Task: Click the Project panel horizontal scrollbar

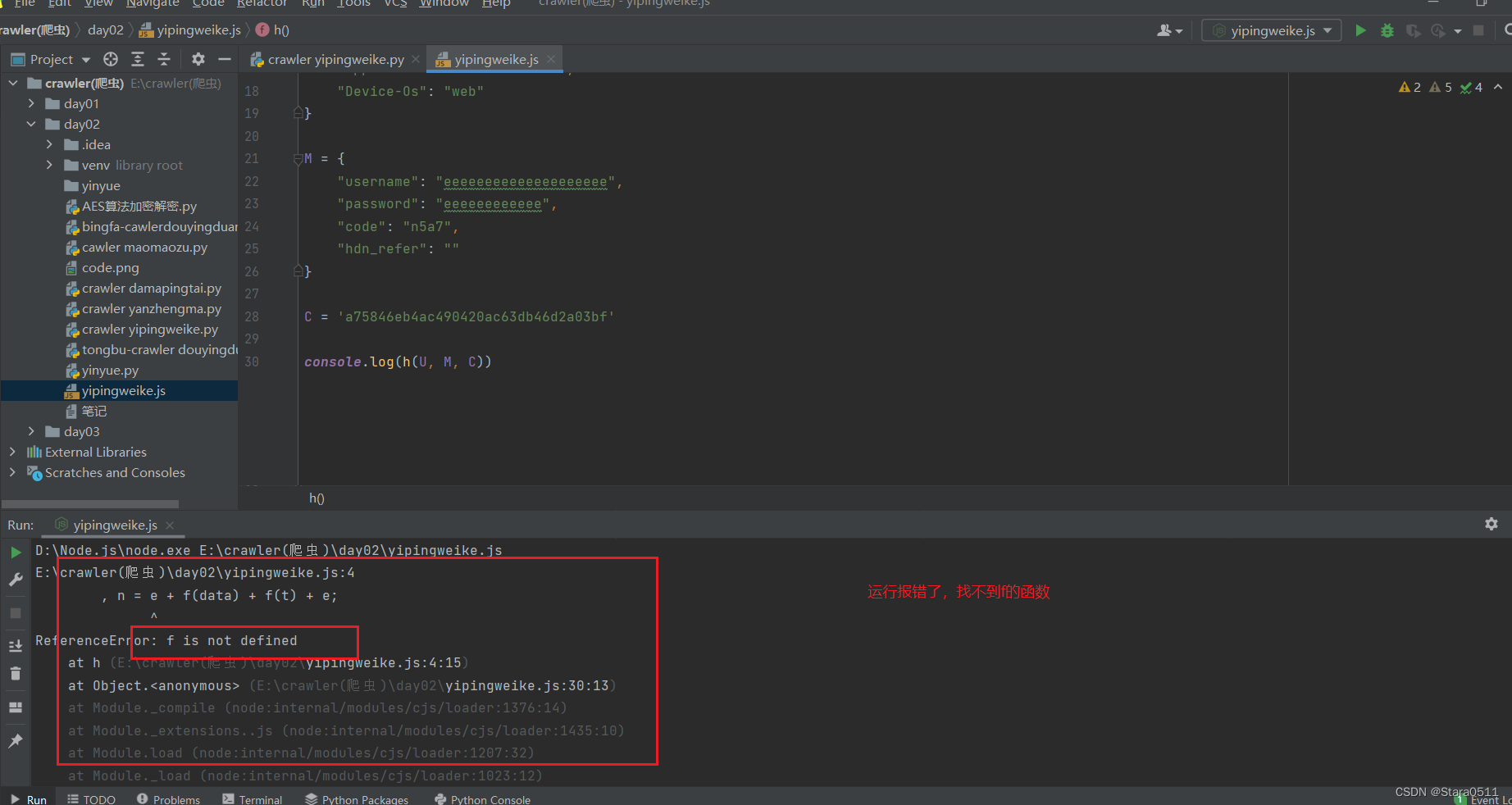Action: click(x=91, y=503)
